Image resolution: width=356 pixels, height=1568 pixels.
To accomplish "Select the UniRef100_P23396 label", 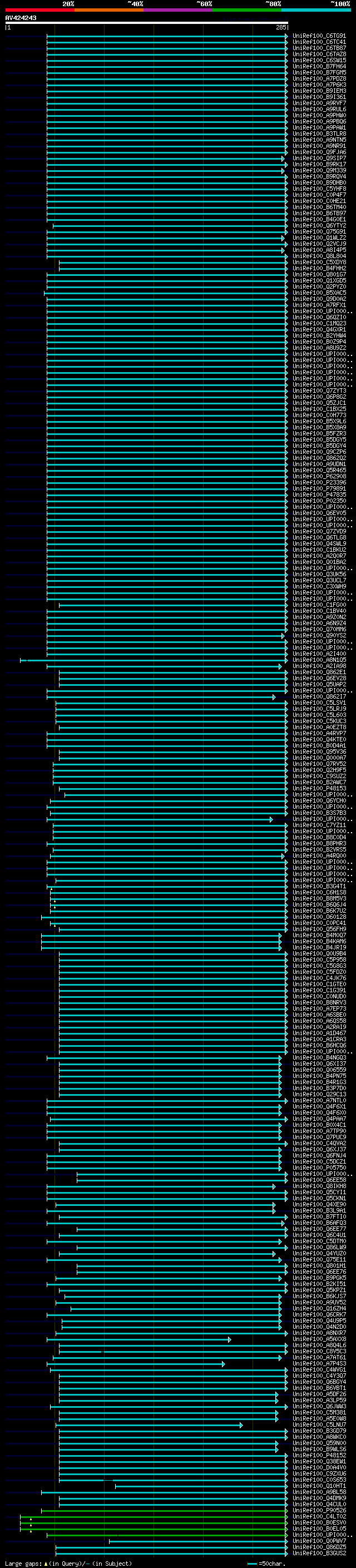I will pyautogui.click(x=319, y=483).
